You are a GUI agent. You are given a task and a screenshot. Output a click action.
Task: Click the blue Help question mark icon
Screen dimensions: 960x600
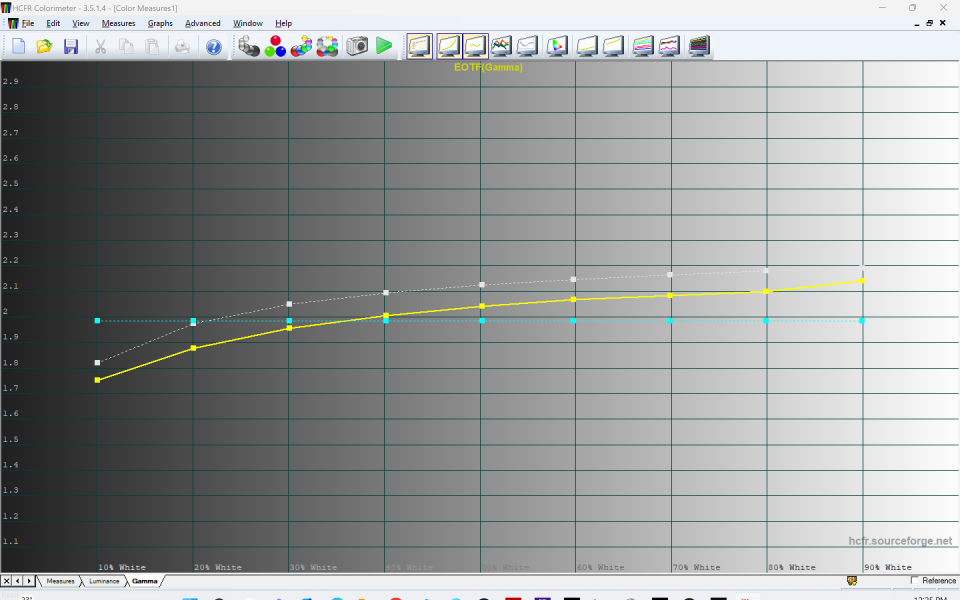pyautogui.click(x=213, y=46)
